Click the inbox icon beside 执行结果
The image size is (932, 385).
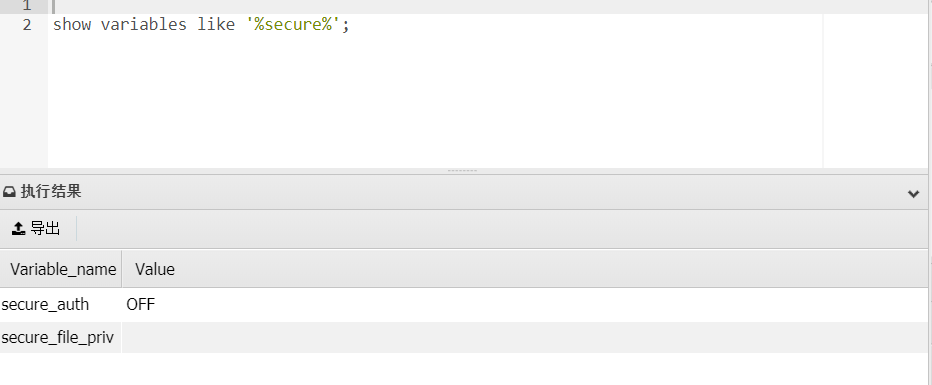[9, 192]
